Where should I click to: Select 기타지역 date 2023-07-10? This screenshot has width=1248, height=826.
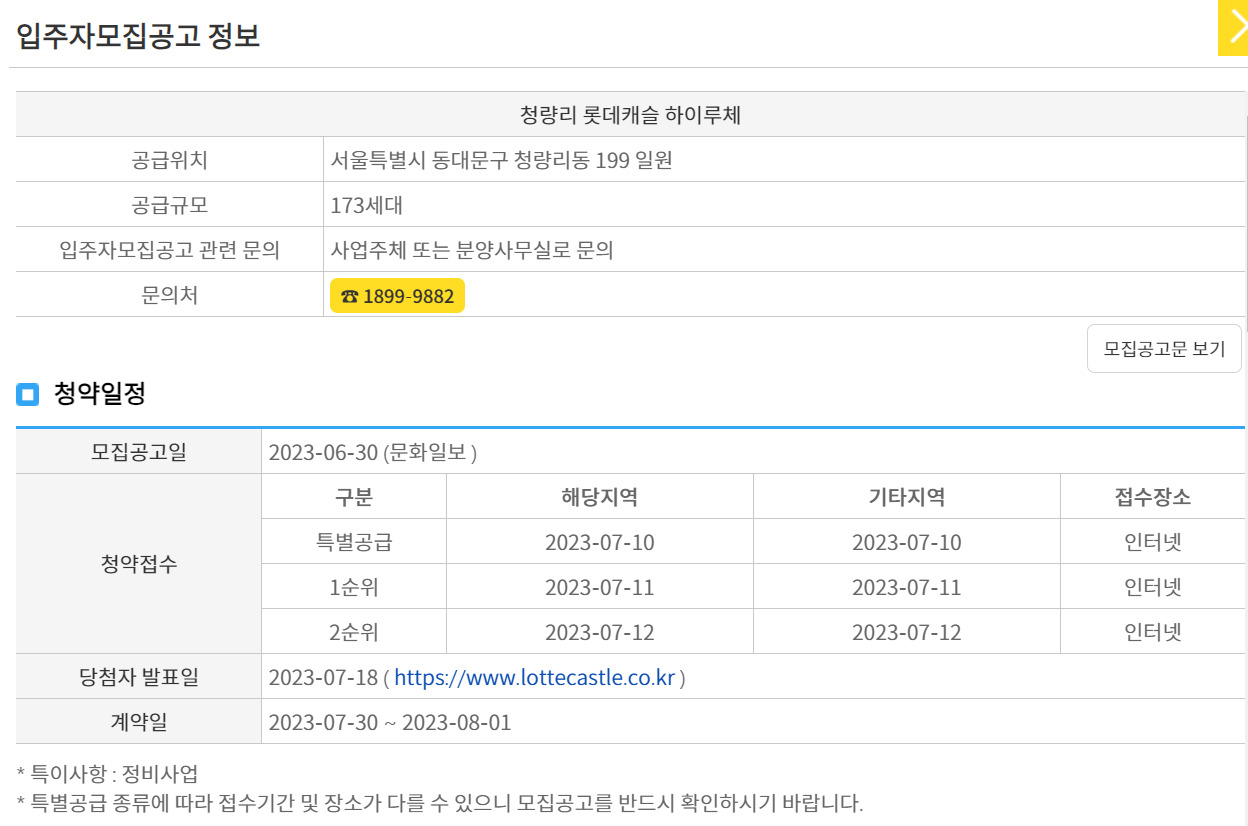coord(907,542)
